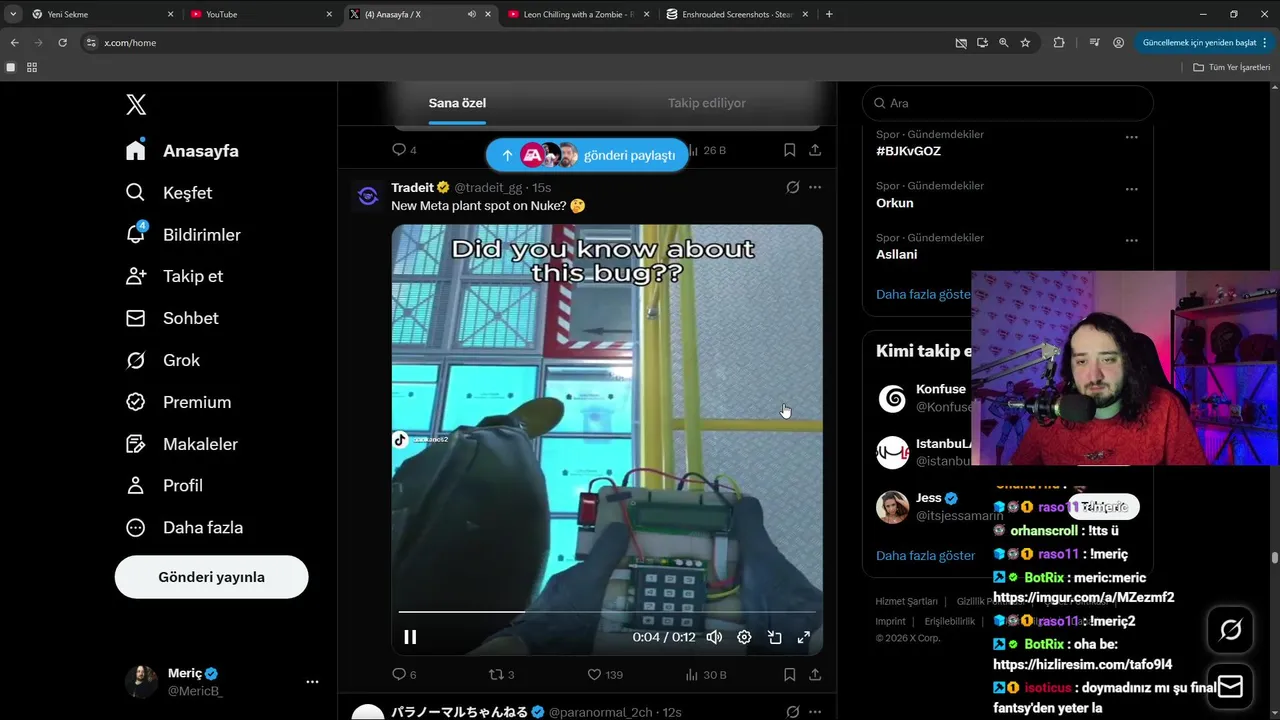Open options menu for Asllani trend

point(1131,240)
